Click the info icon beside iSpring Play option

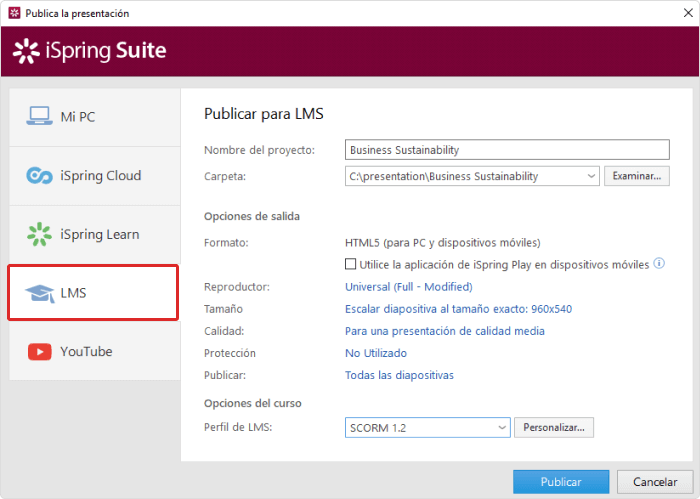point(659,263)
